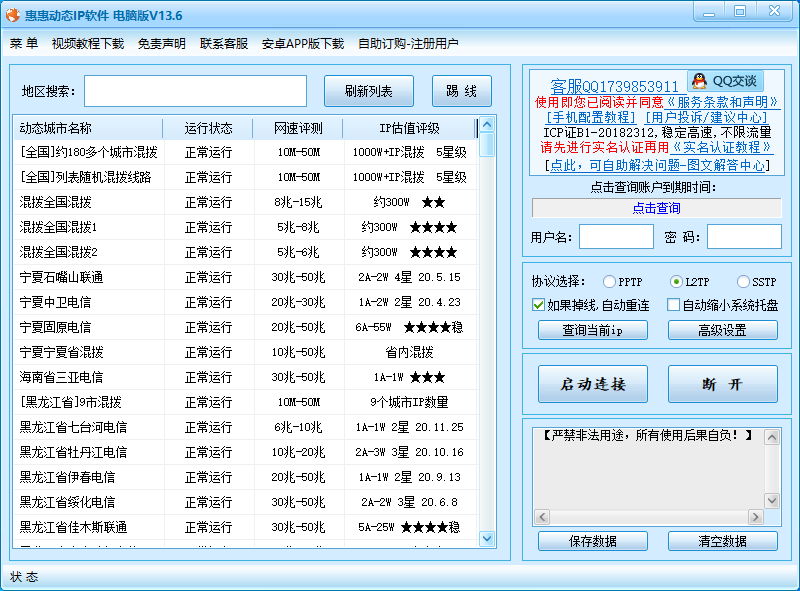Open 实名认证教程 link
800x591 pixels.
coord(721,147)
